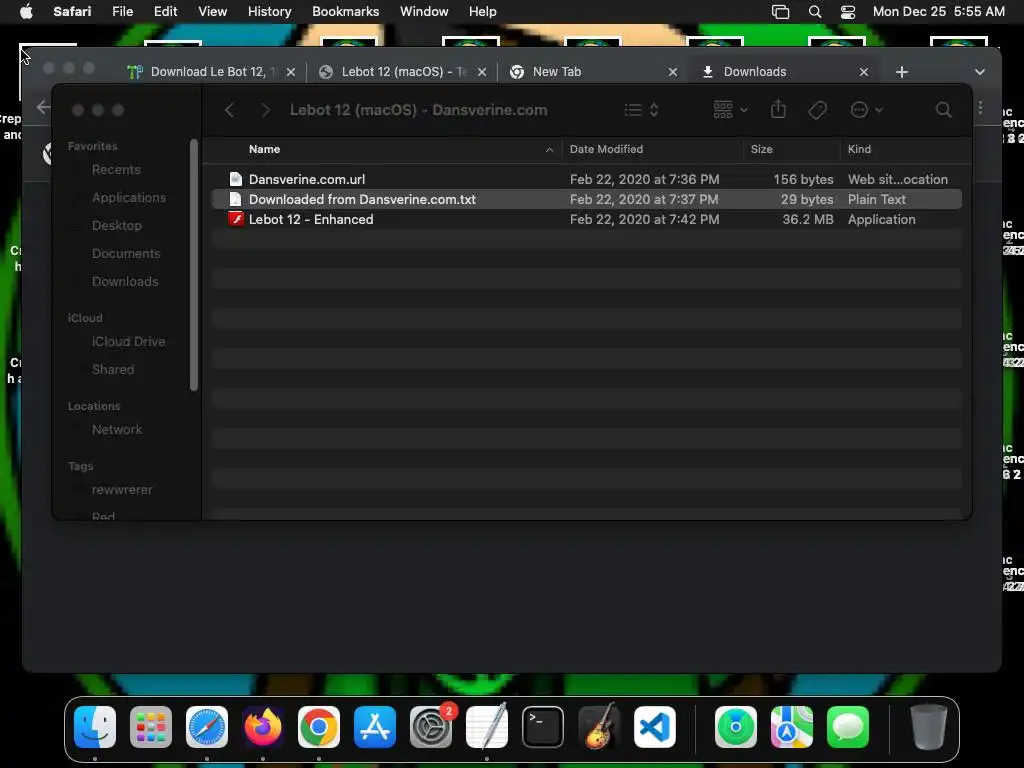Select Applications in Finder sidebar

tap(129, 198)
